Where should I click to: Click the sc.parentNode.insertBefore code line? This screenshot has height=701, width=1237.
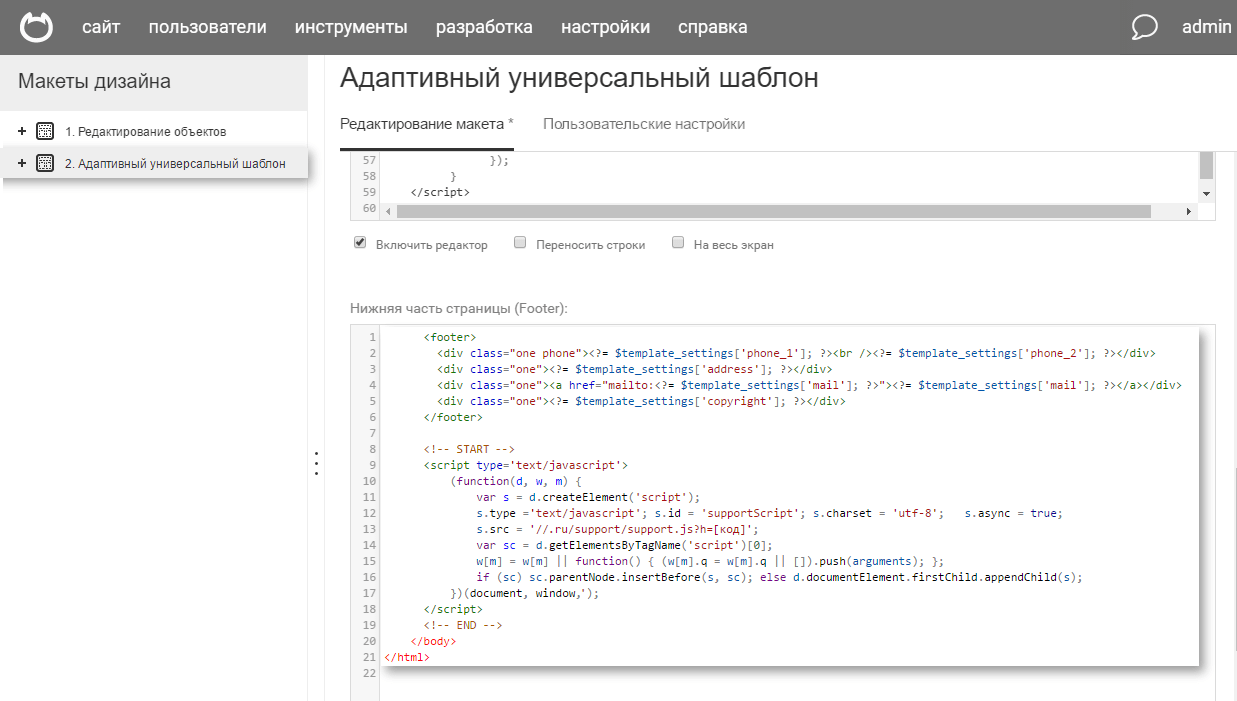(779, 577)
